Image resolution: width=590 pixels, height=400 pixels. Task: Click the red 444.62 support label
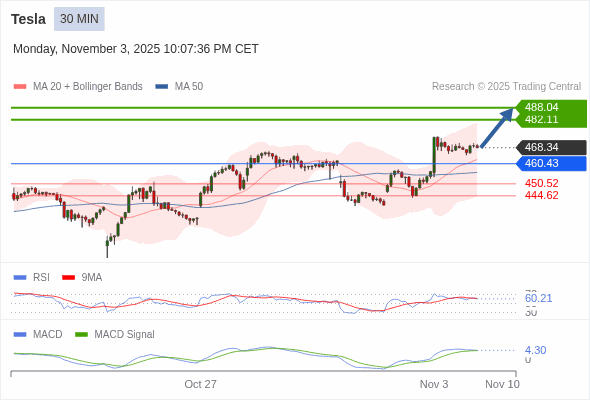click(541, 195)
